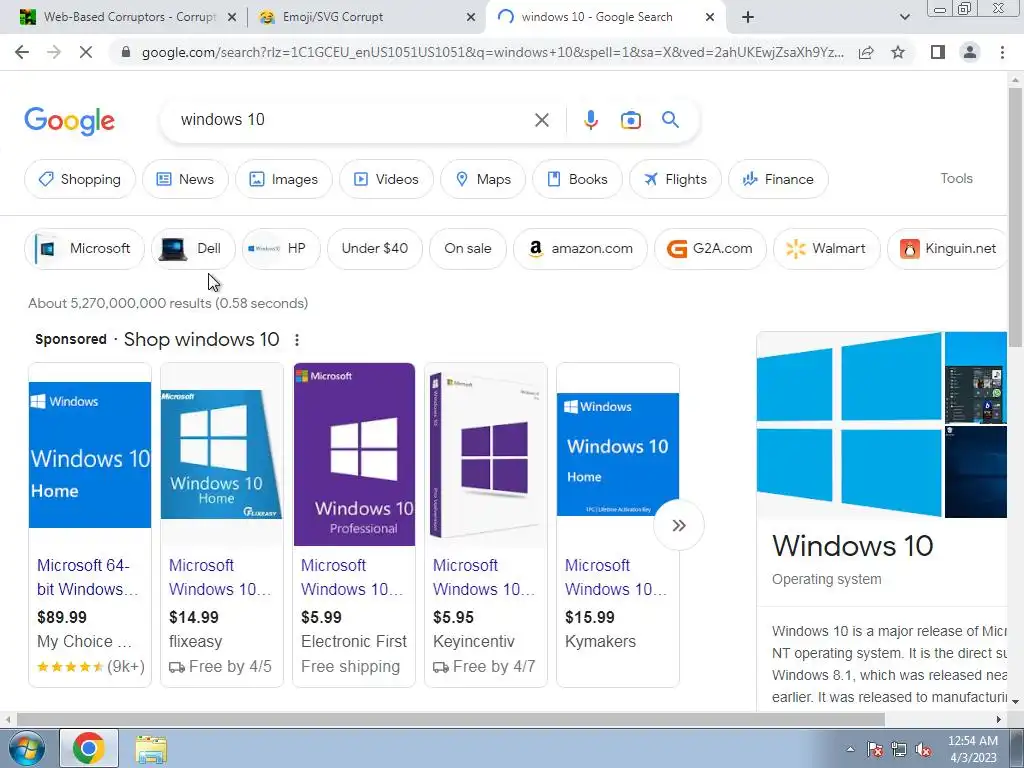This screenshot has width=1024, height=768.
Task: Search by image with the camera icon
Action: tap(630, 120)
